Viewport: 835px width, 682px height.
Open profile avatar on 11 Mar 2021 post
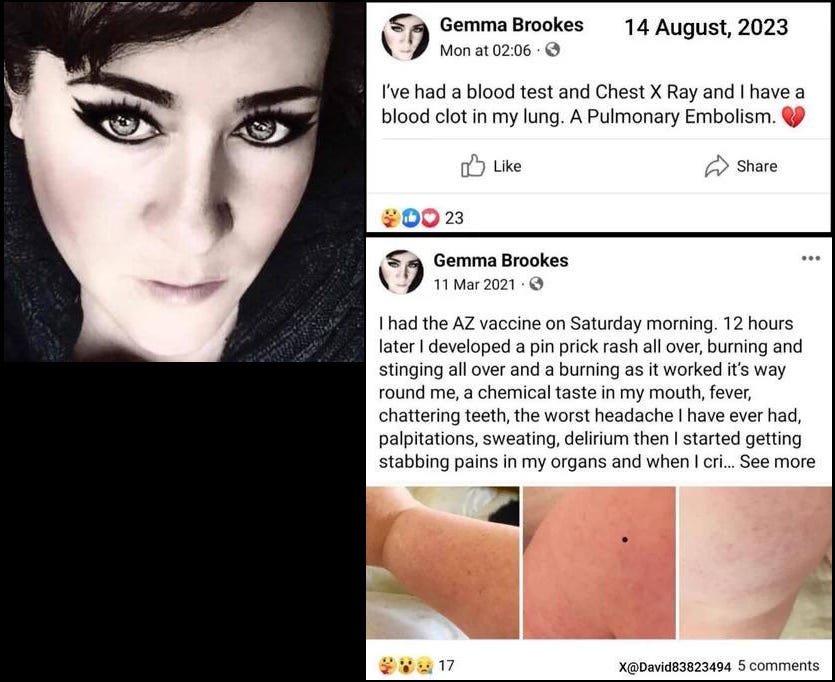pyautogui.click(x=401, y=272)
